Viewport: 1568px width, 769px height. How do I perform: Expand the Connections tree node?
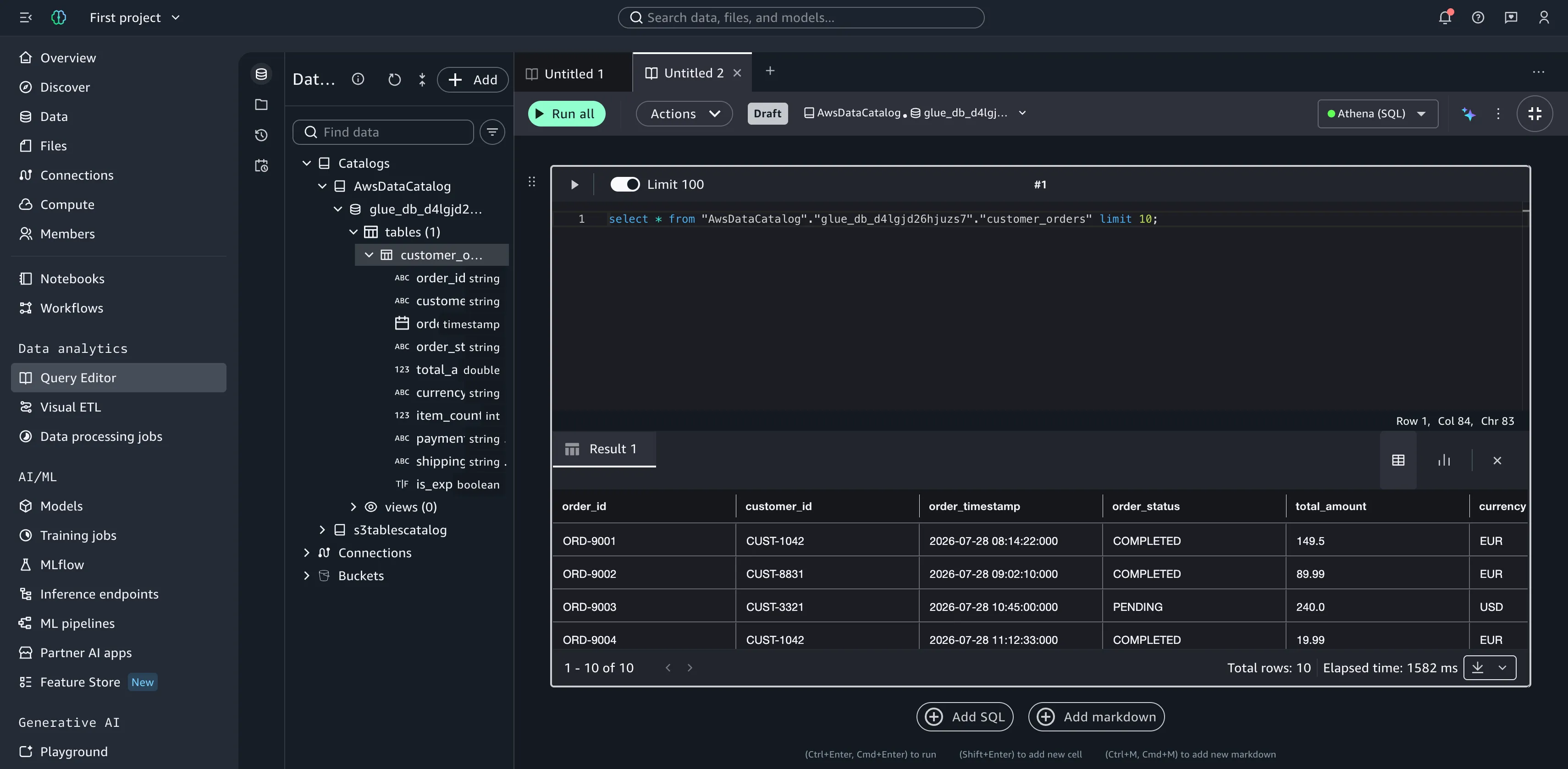click(307, 553)
